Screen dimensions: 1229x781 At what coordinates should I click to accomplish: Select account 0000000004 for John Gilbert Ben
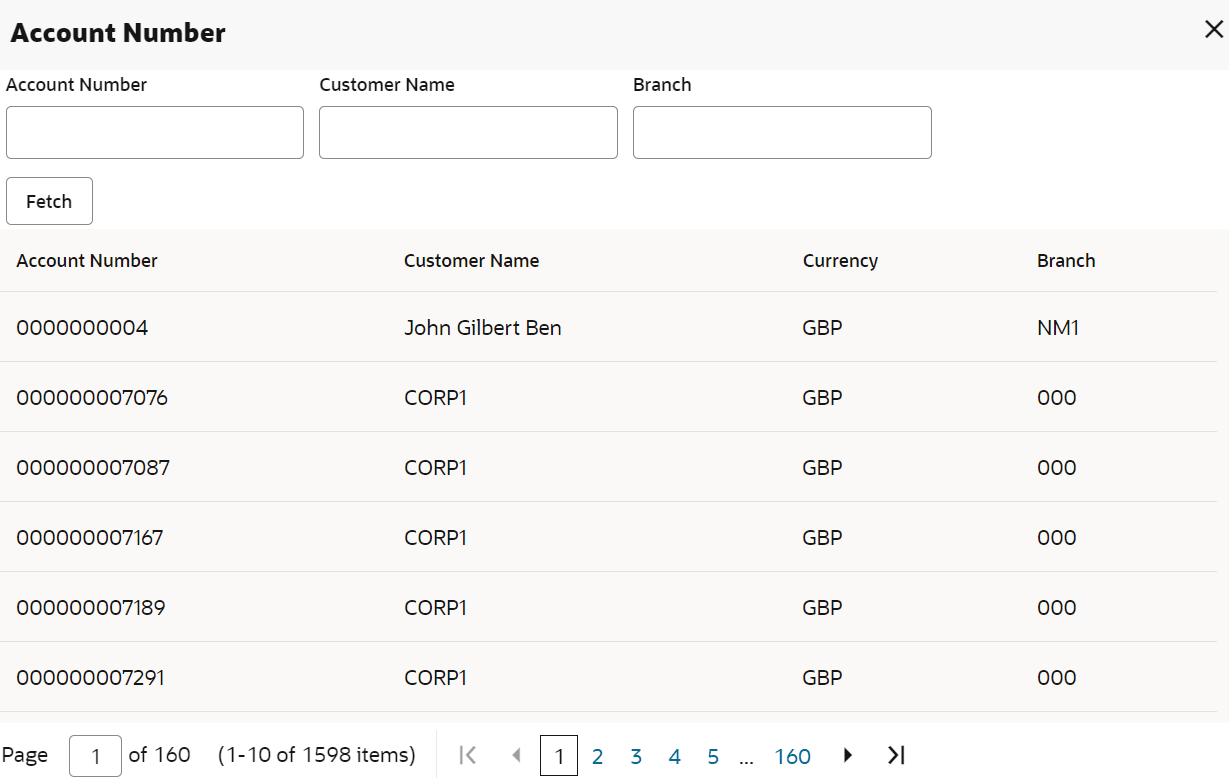click(82, 328)
